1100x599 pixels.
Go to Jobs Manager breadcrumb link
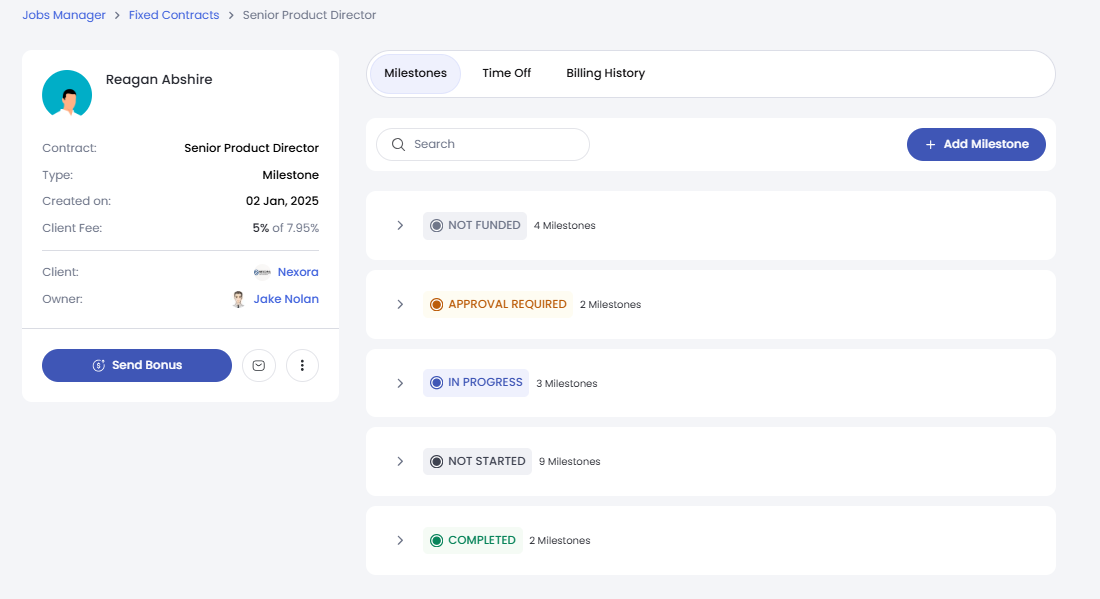pos(64,16)
